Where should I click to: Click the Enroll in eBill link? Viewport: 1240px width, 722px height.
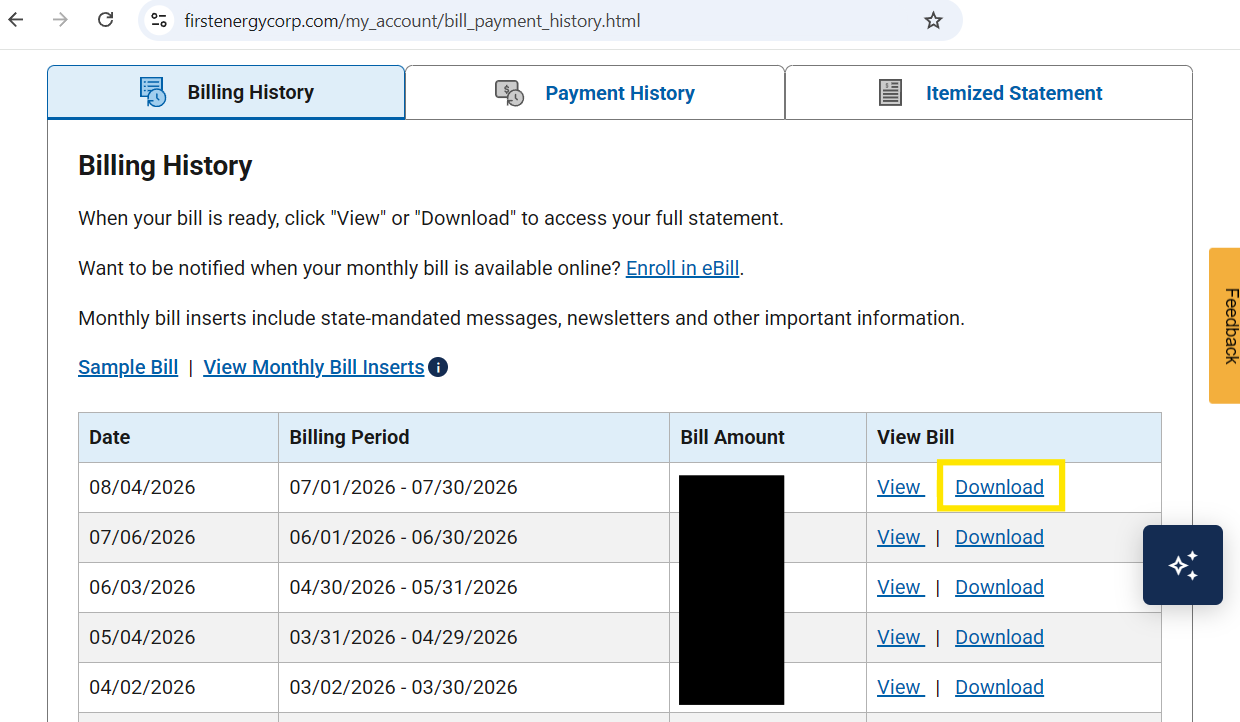pyautogui.click(x=682, y=268)
